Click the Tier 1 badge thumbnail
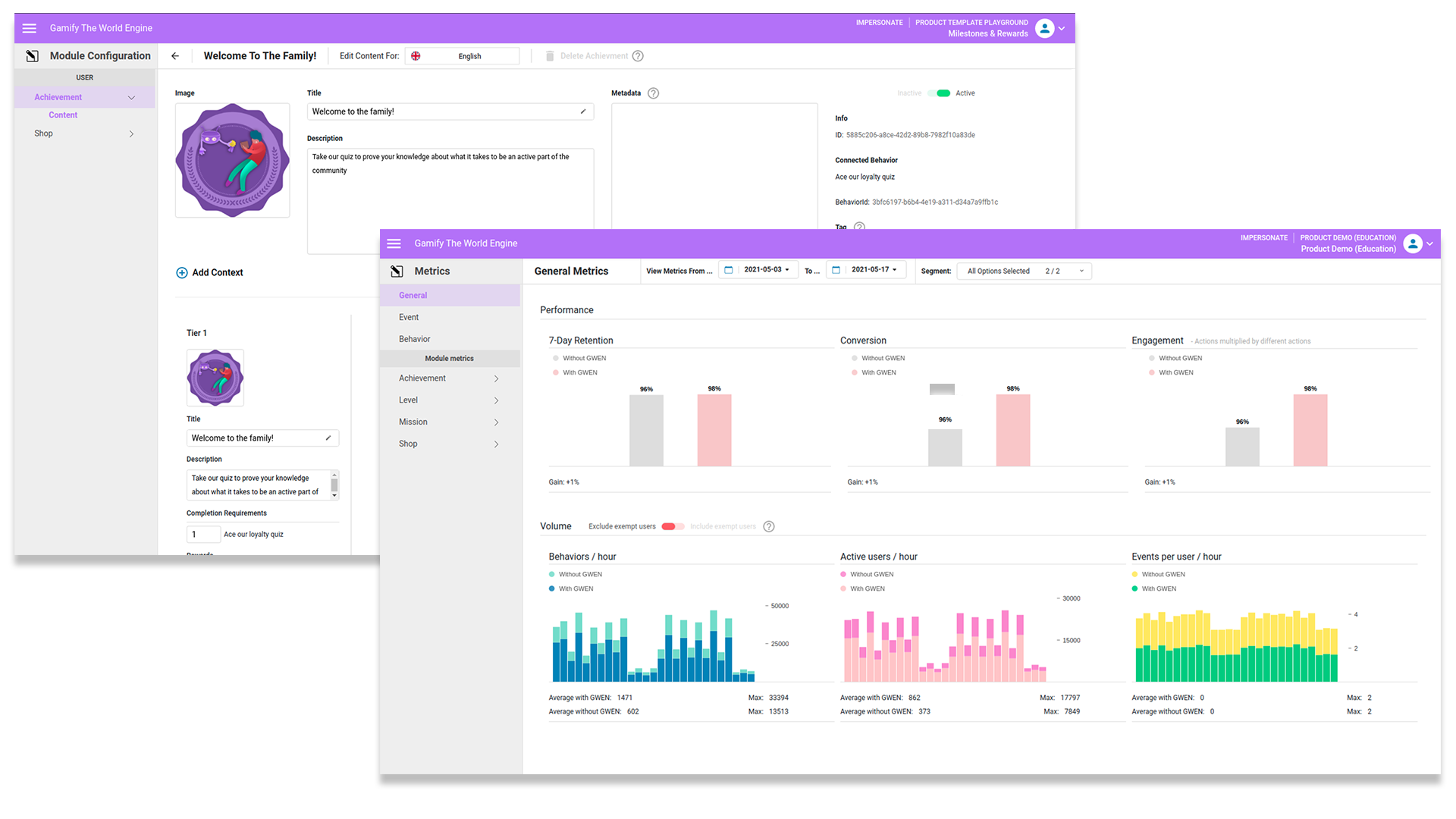 (x=215, y=378)
